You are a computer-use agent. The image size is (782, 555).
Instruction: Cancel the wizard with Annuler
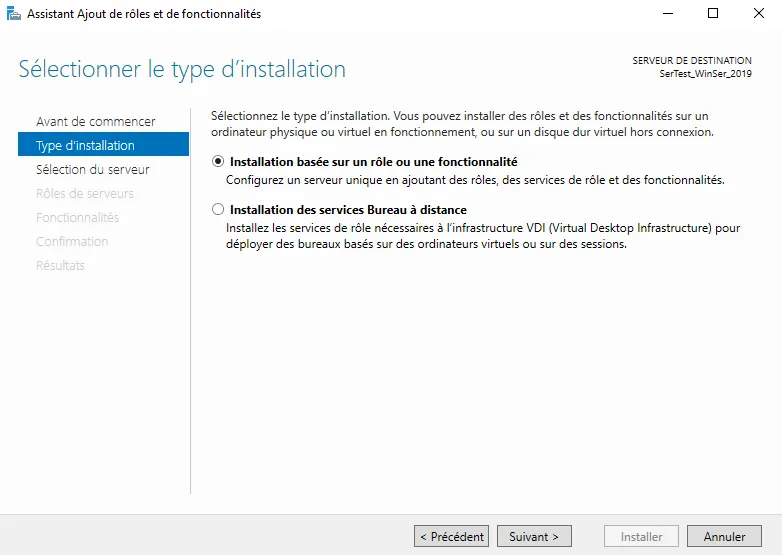[724, 536]
